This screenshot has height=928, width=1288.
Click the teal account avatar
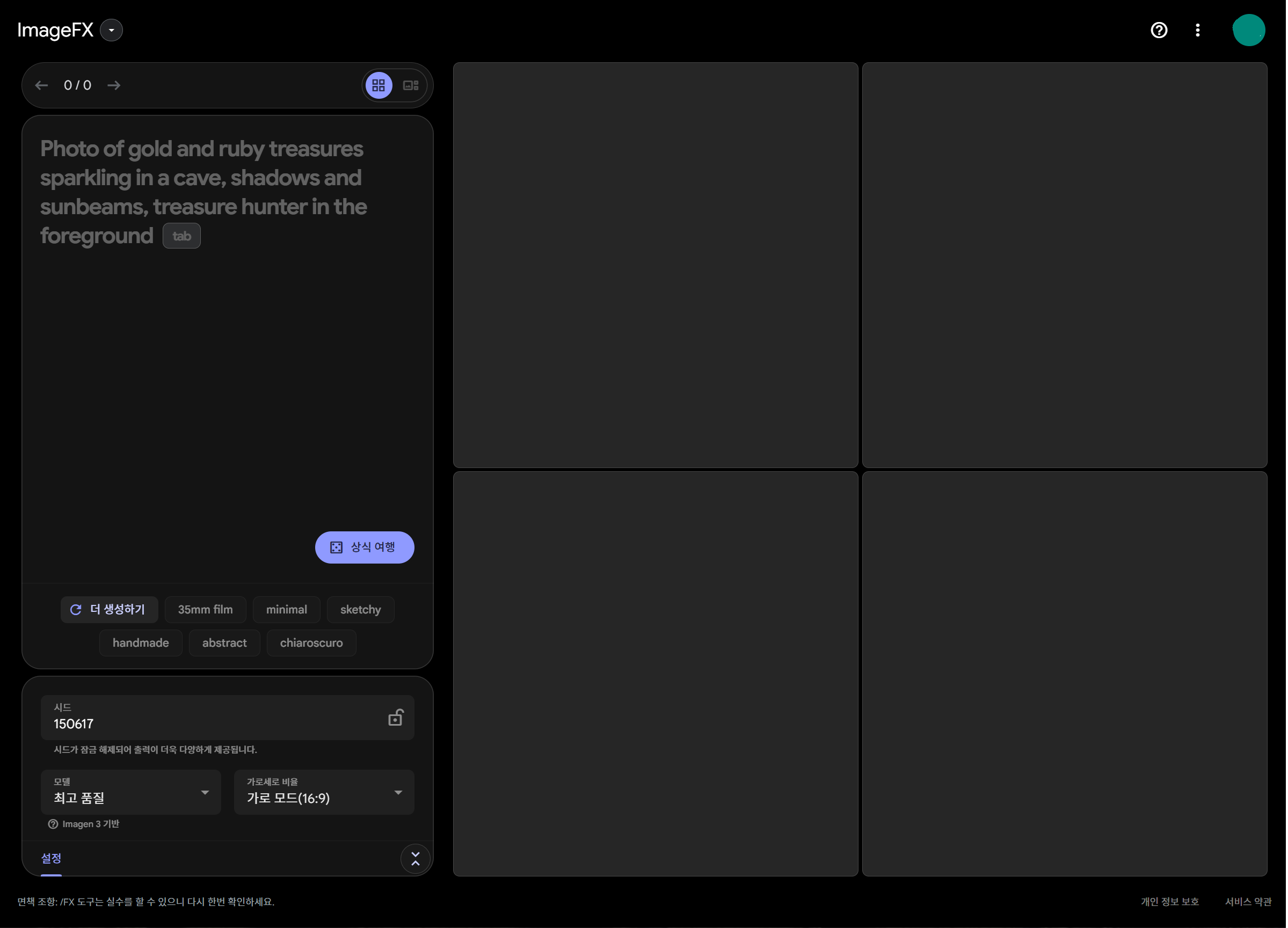click(x=1248, y=30)
